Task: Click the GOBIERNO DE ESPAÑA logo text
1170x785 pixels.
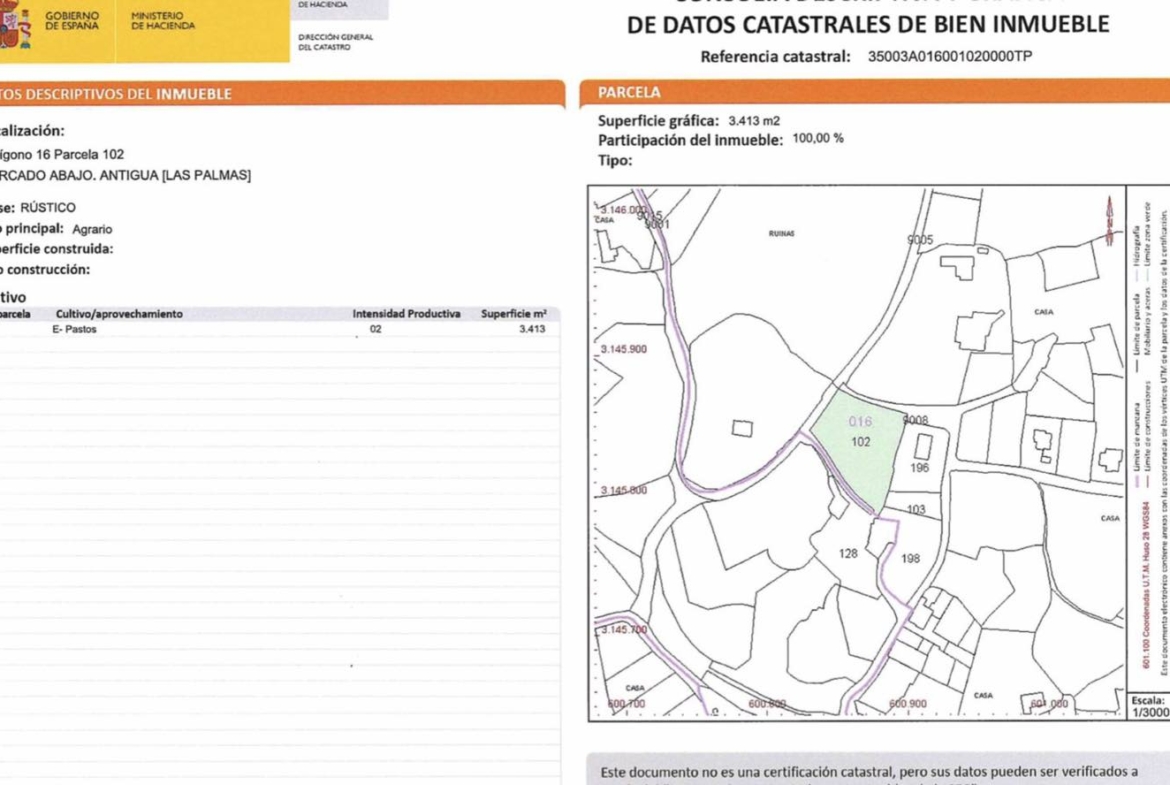Action: click(72, 21)
